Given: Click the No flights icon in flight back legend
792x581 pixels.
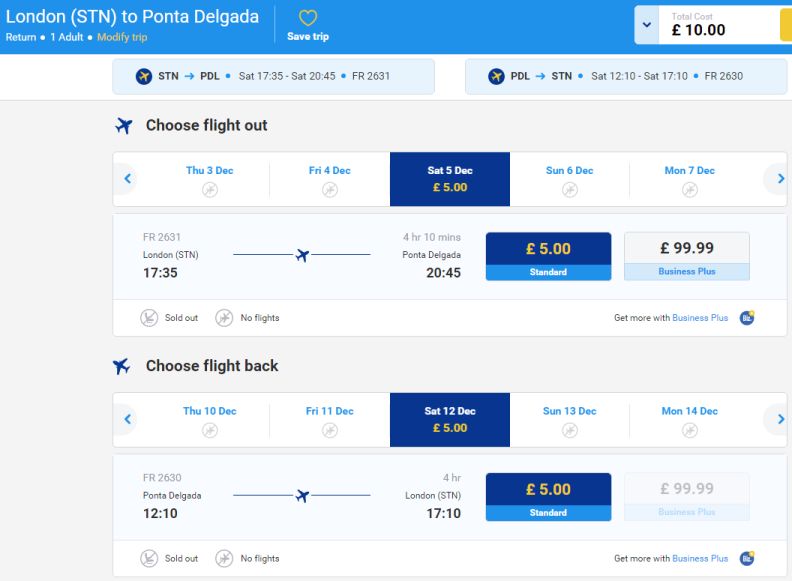Looking at the screenshot, I should pyautogui.click(x=225, y=558).
